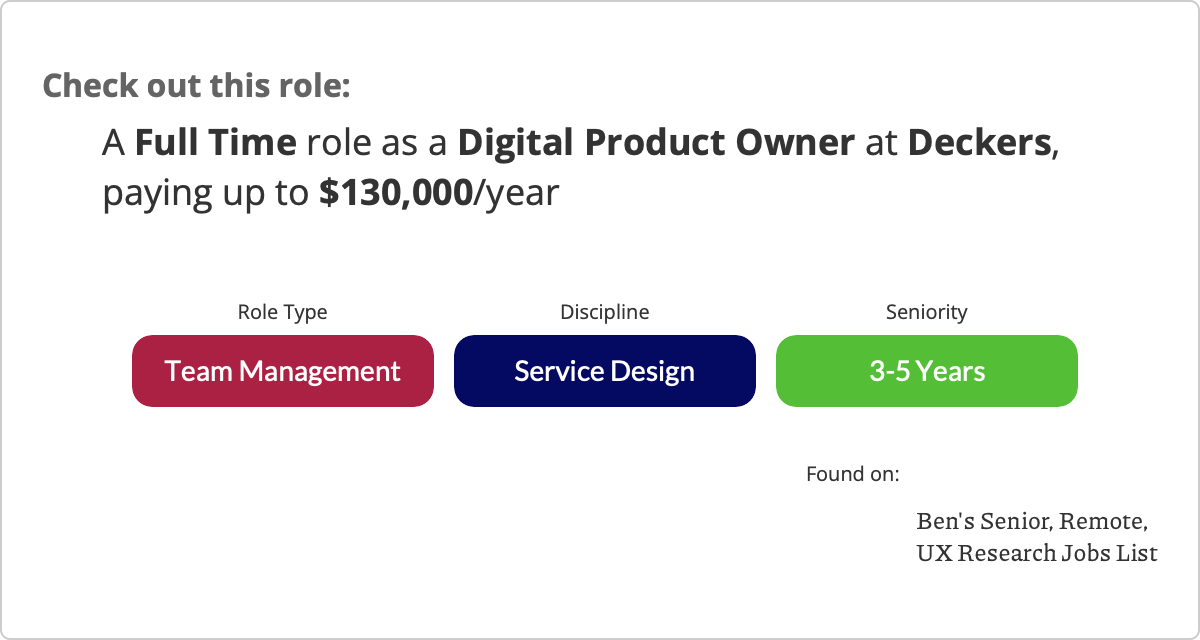Viewport: 1200px width, 640px height.
Task: Click the 'paying up to' text
Action: tap(205, 193)
